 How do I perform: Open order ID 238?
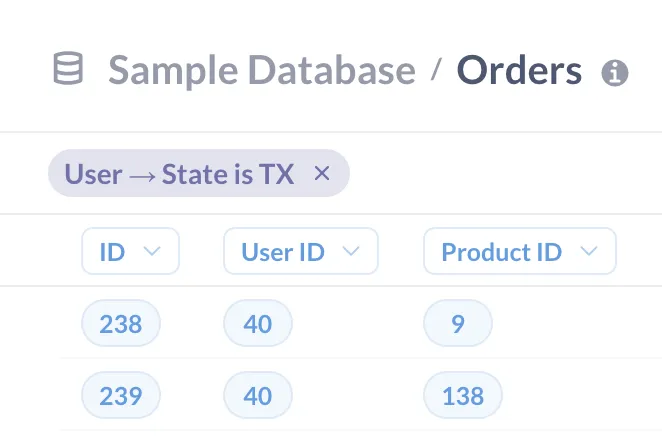[120, 324]
